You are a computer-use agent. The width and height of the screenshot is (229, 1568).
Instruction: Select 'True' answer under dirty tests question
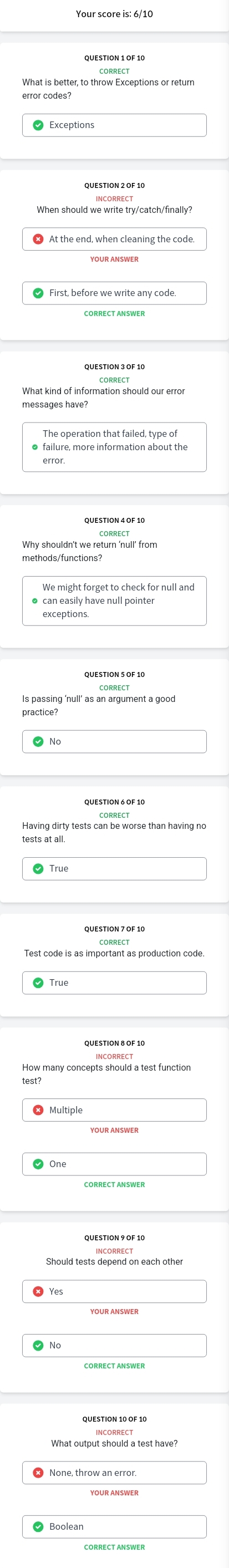[114, 869]
